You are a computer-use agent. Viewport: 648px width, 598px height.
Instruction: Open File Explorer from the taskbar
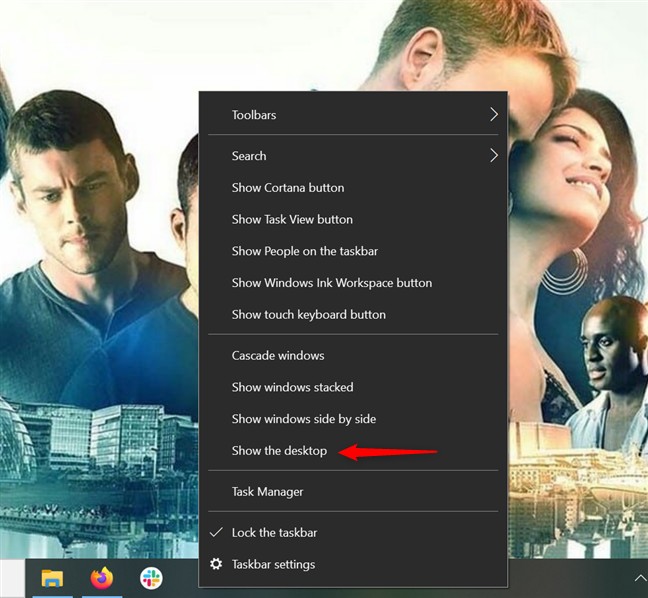point(52,578)
